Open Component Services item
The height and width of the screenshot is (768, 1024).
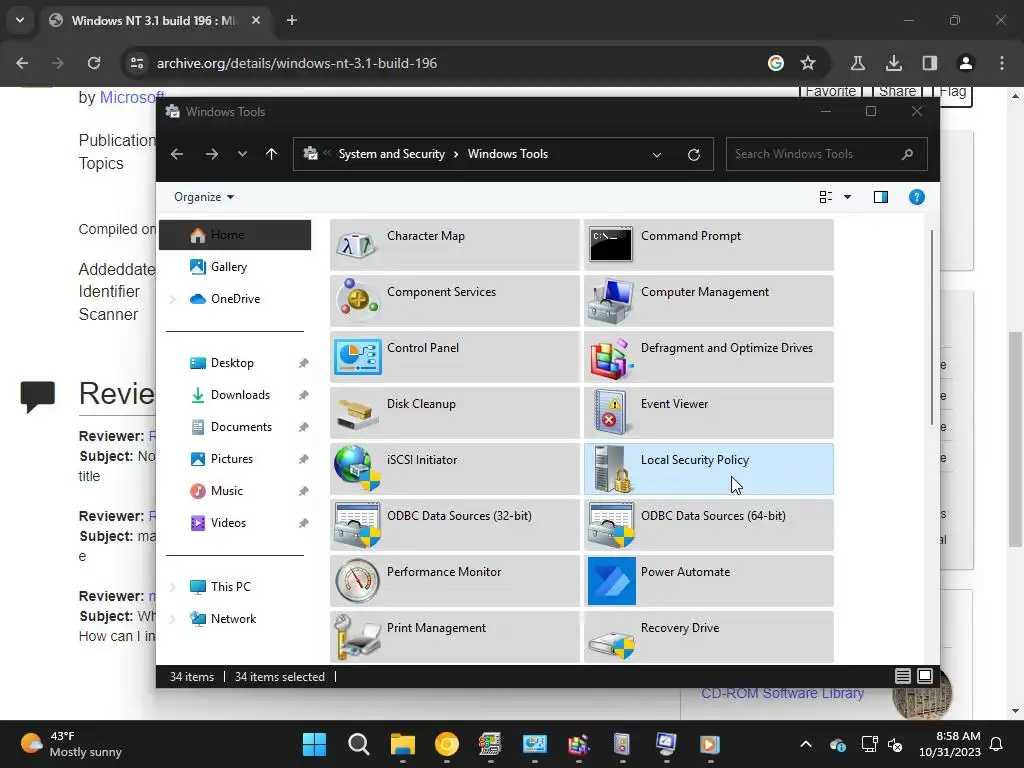tap(455, 301)
